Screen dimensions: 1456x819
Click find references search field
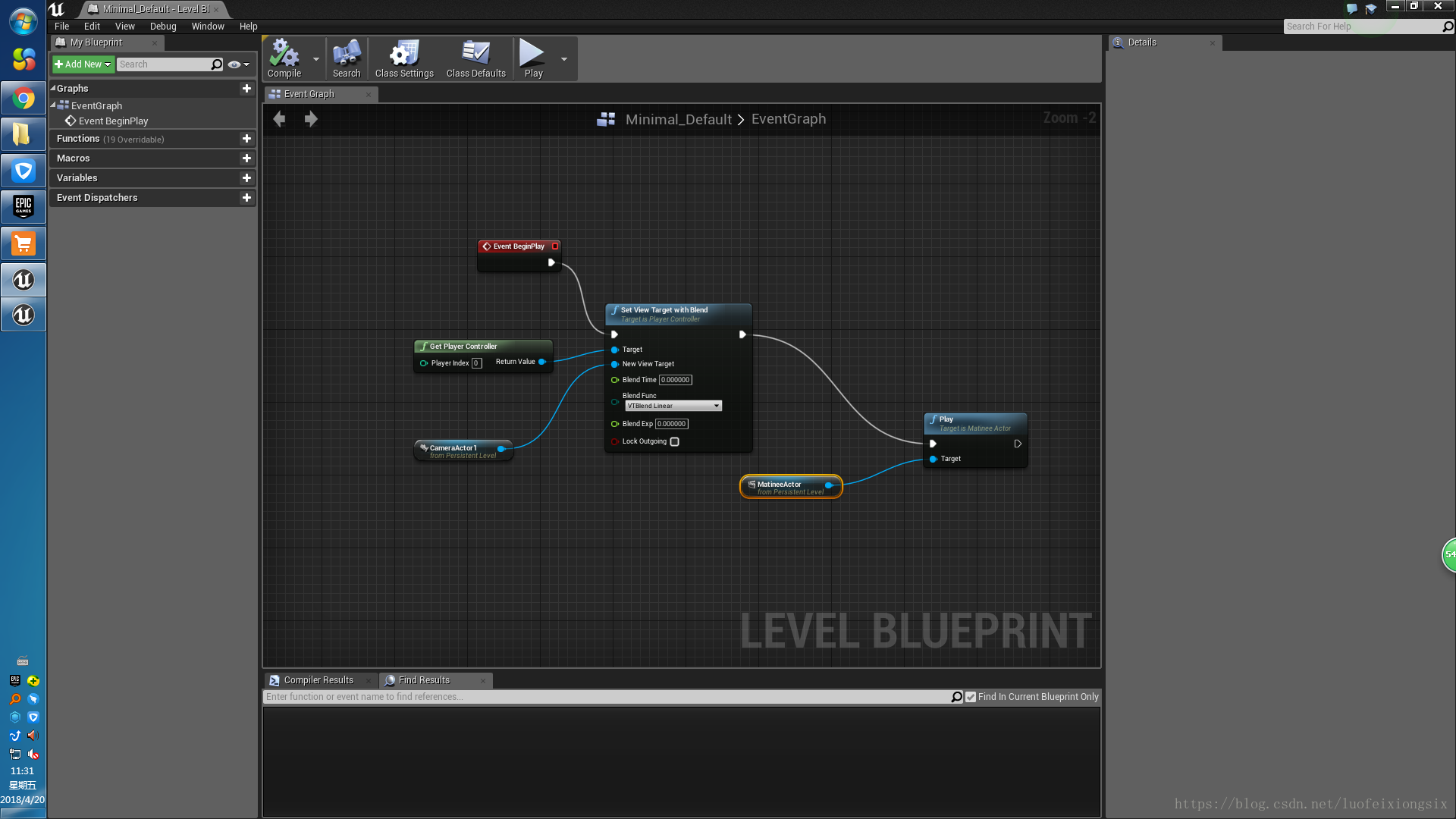(x=607, y=697)
